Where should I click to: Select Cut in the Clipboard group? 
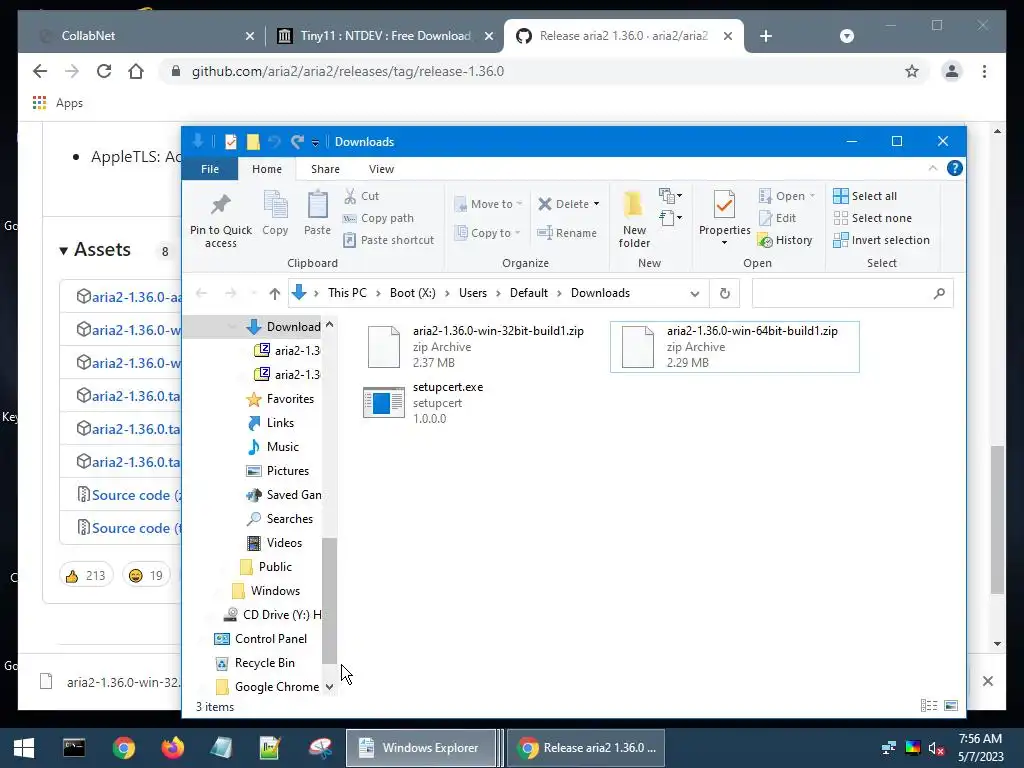pos(361,196)
